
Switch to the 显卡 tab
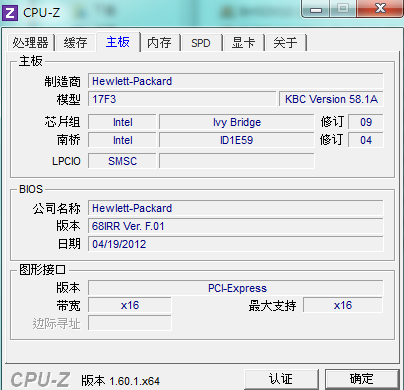pos(243,43)
